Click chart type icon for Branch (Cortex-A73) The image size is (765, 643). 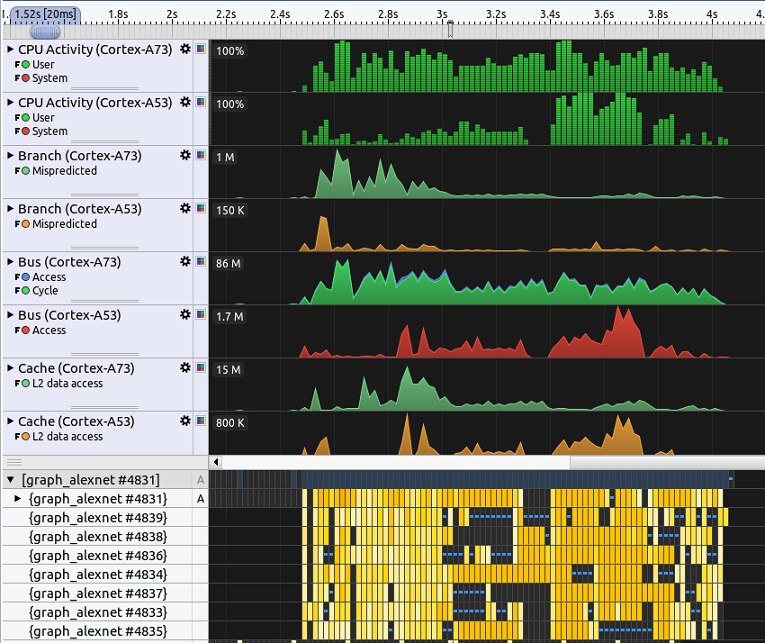click(201, 156)
